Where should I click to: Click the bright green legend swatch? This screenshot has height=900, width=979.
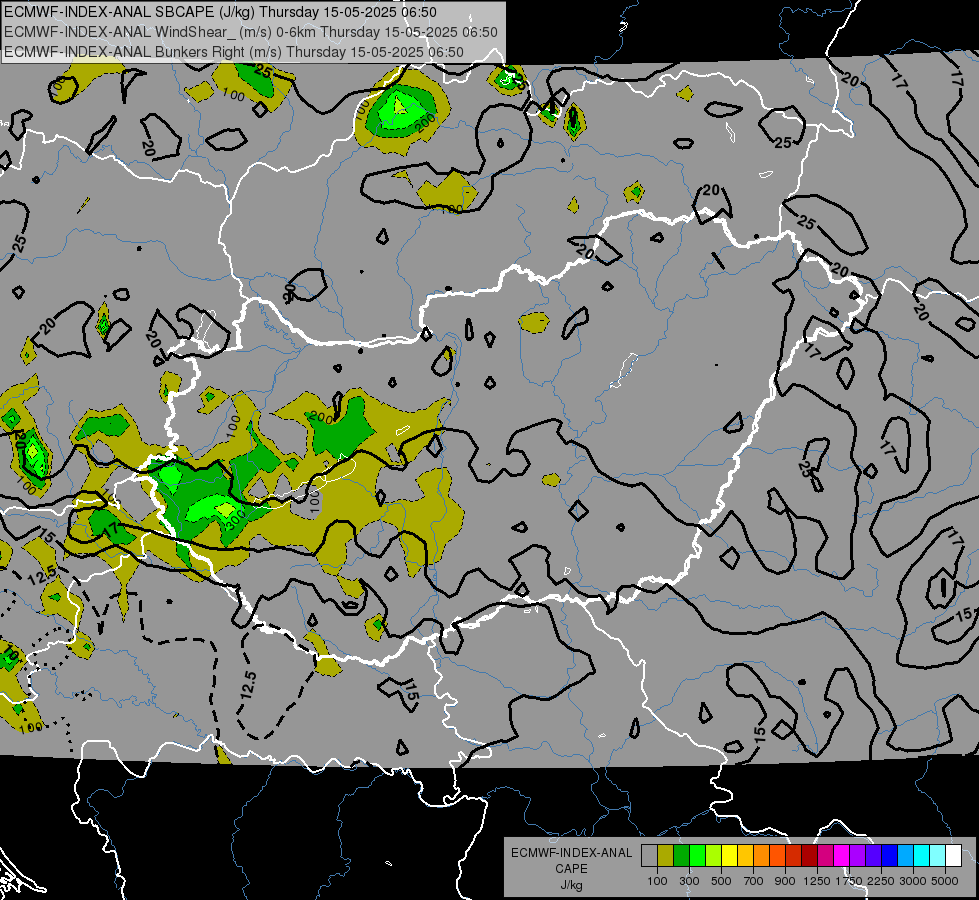point(697,855)
